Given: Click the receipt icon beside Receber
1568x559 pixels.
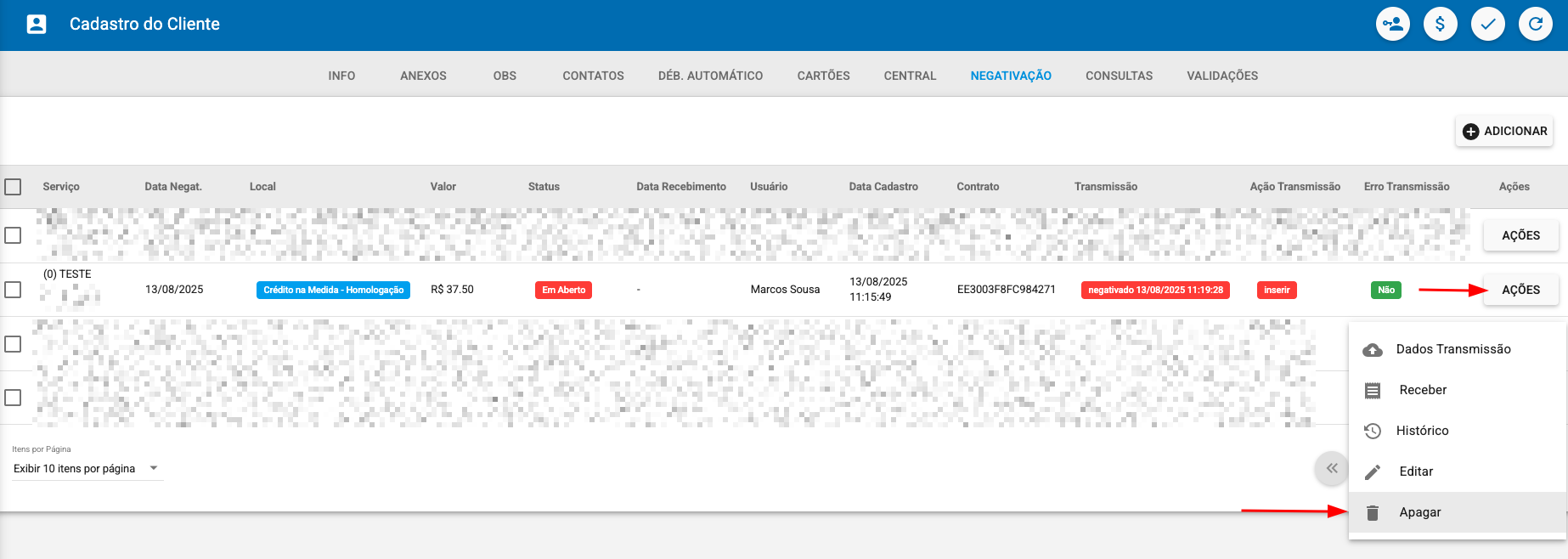Looking at the screenshot, I should 1373,391.
